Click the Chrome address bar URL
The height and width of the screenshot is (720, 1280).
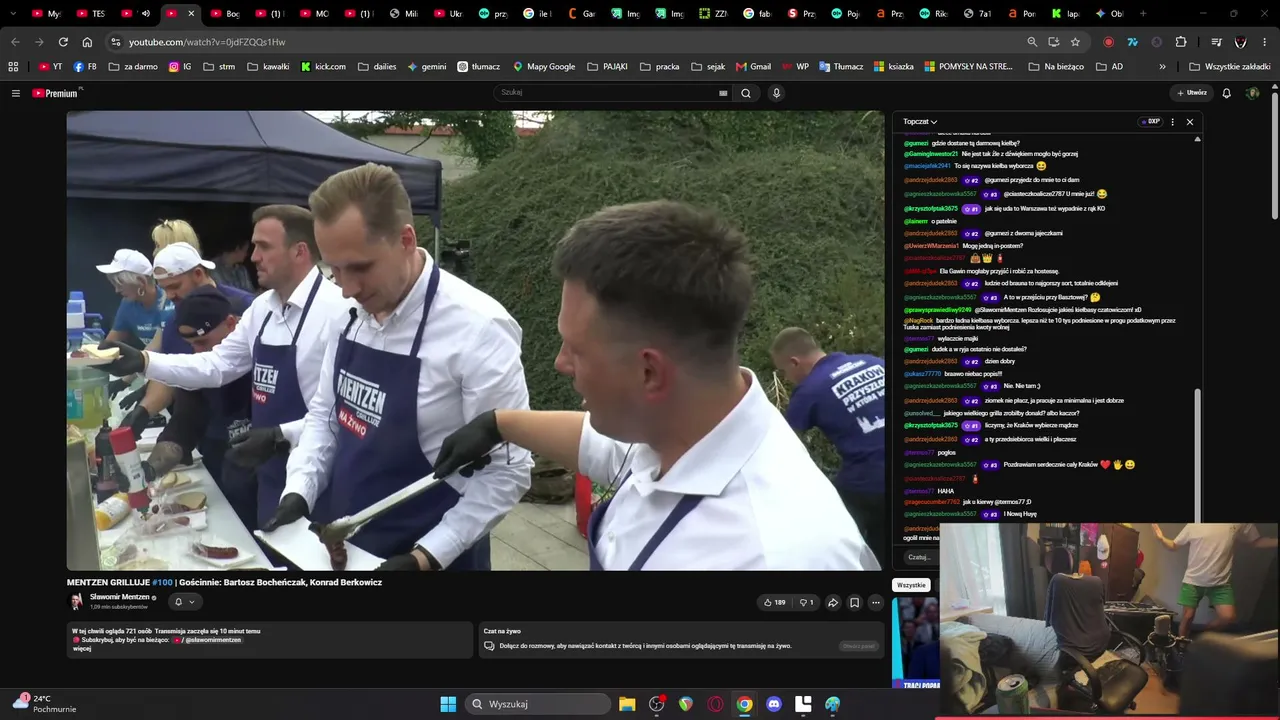click(x=207, y=42)
